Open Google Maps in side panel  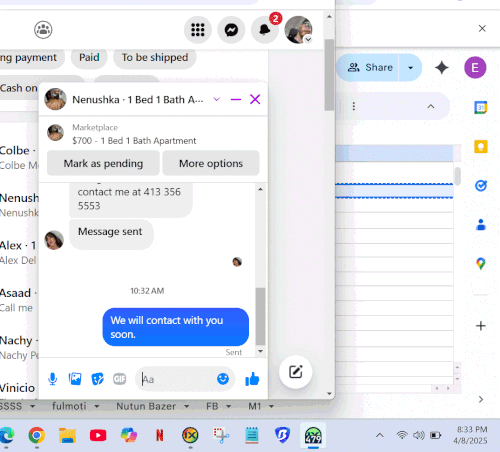click(481, 264)
